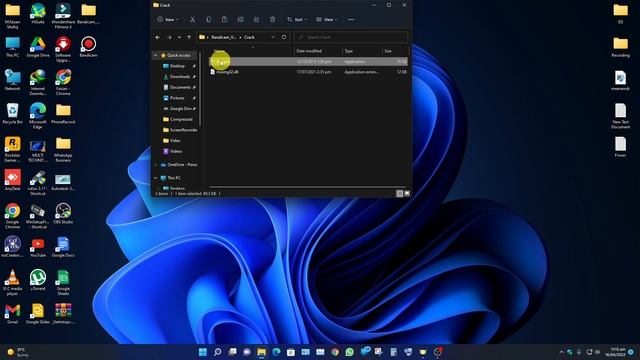Open the Recent locations chevron
Viewport: 640px width, 360px height.
(179, 37)
